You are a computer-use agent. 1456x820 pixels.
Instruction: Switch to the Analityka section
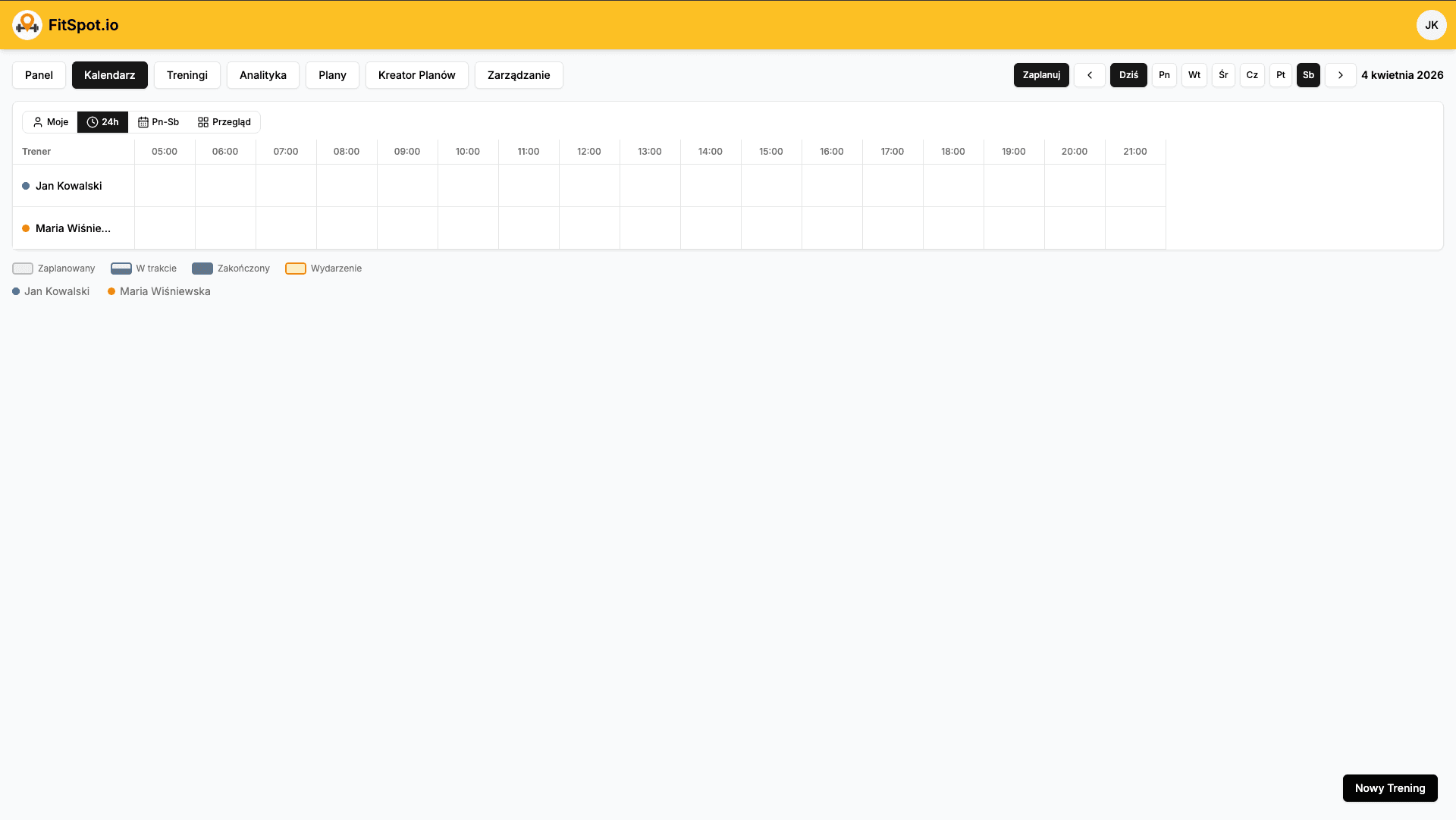262,75
